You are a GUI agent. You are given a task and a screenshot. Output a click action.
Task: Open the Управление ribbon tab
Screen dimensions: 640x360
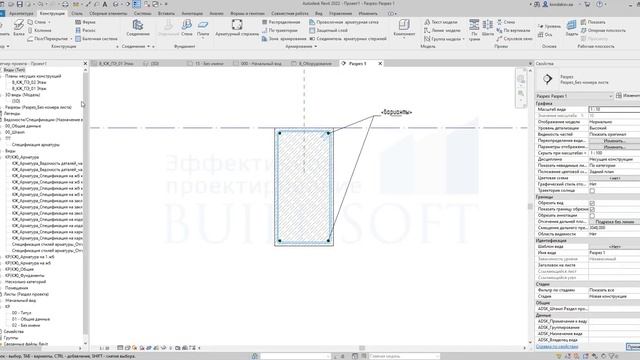point(340,13)
